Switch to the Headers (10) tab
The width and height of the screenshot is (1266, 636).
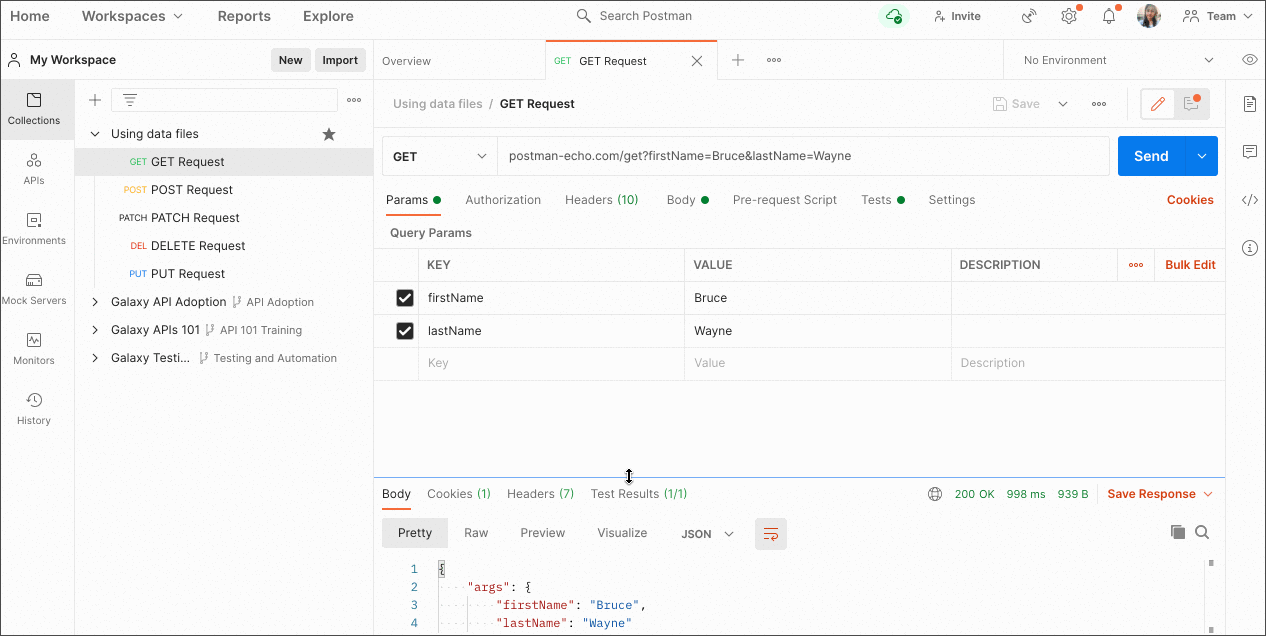coord(602,200)
